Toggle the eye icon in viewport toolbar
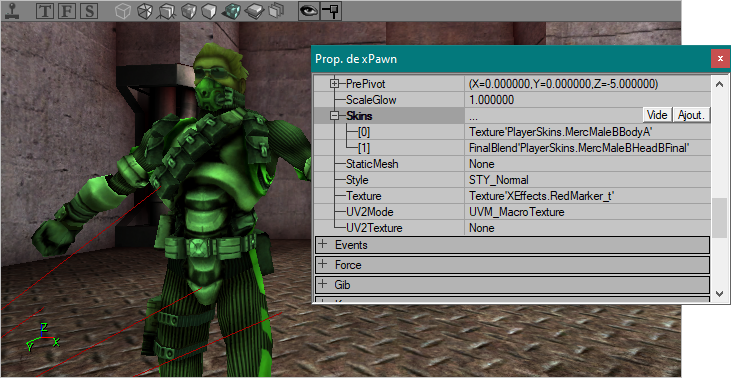The width and height of the screenshot is (731, 378). pos(309,11)
